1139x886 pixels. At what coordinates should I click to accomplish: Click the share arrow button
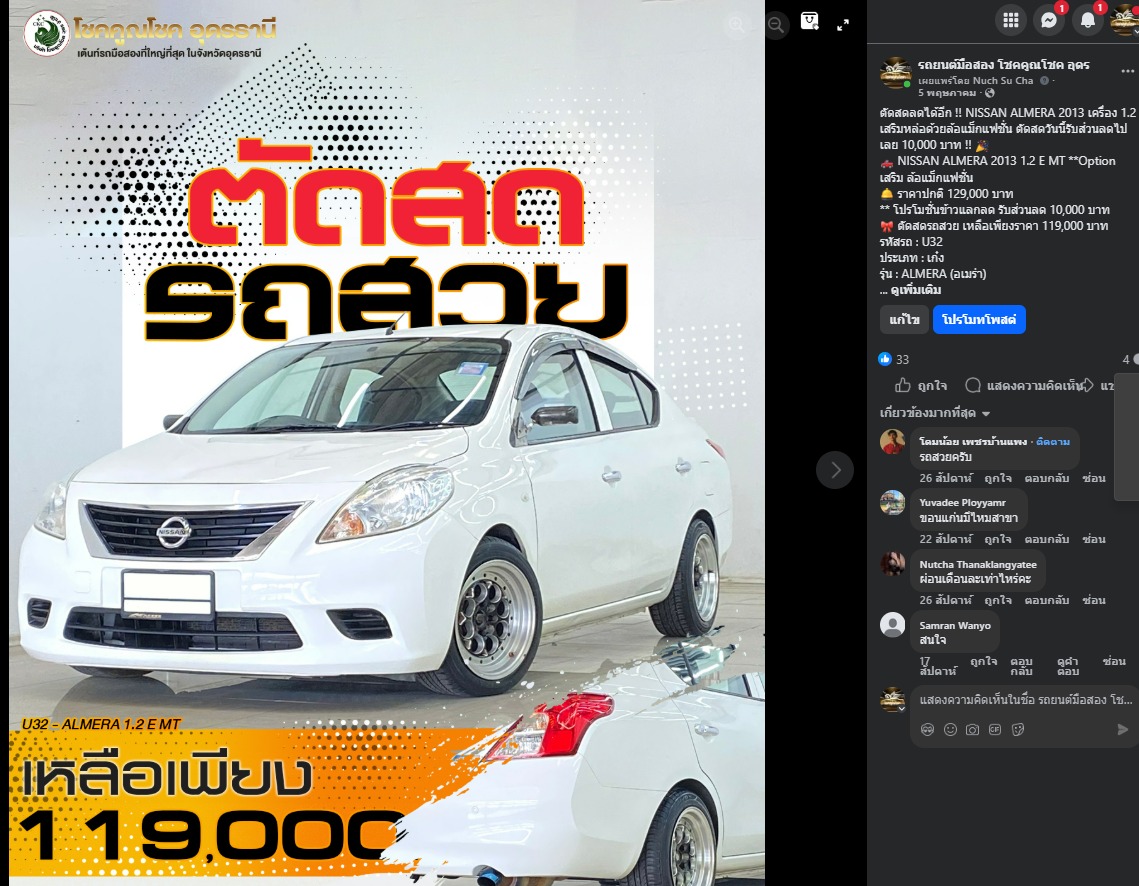click(1098, 385)
